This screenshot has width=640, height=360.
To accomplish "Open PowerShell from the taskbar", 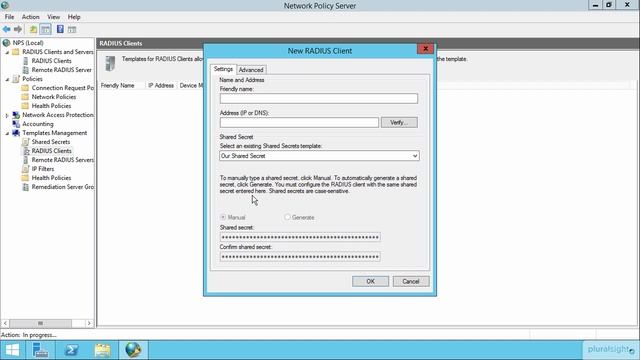I will tap(72, 350).
